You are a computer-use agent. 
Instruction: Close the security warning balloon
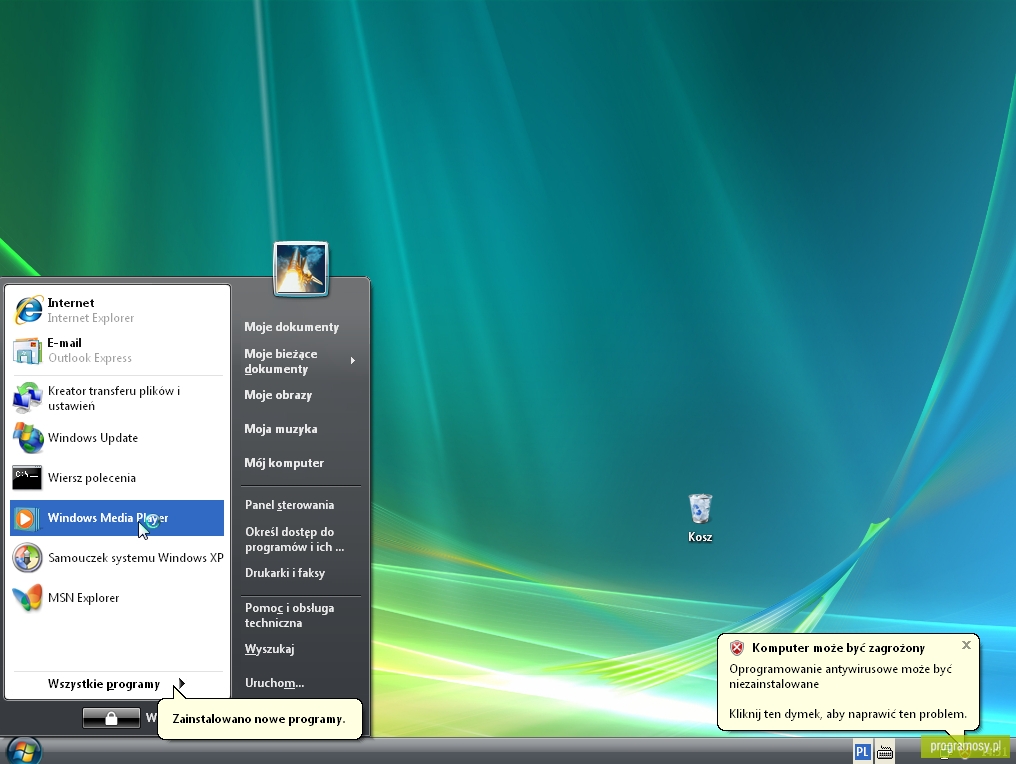[x=966, y=645]
